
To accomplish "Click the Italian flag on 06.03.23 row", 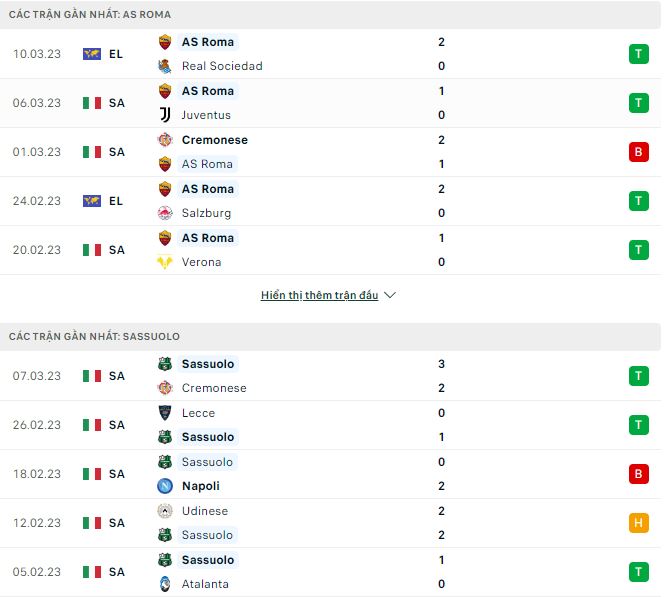I will click(92, 103).
